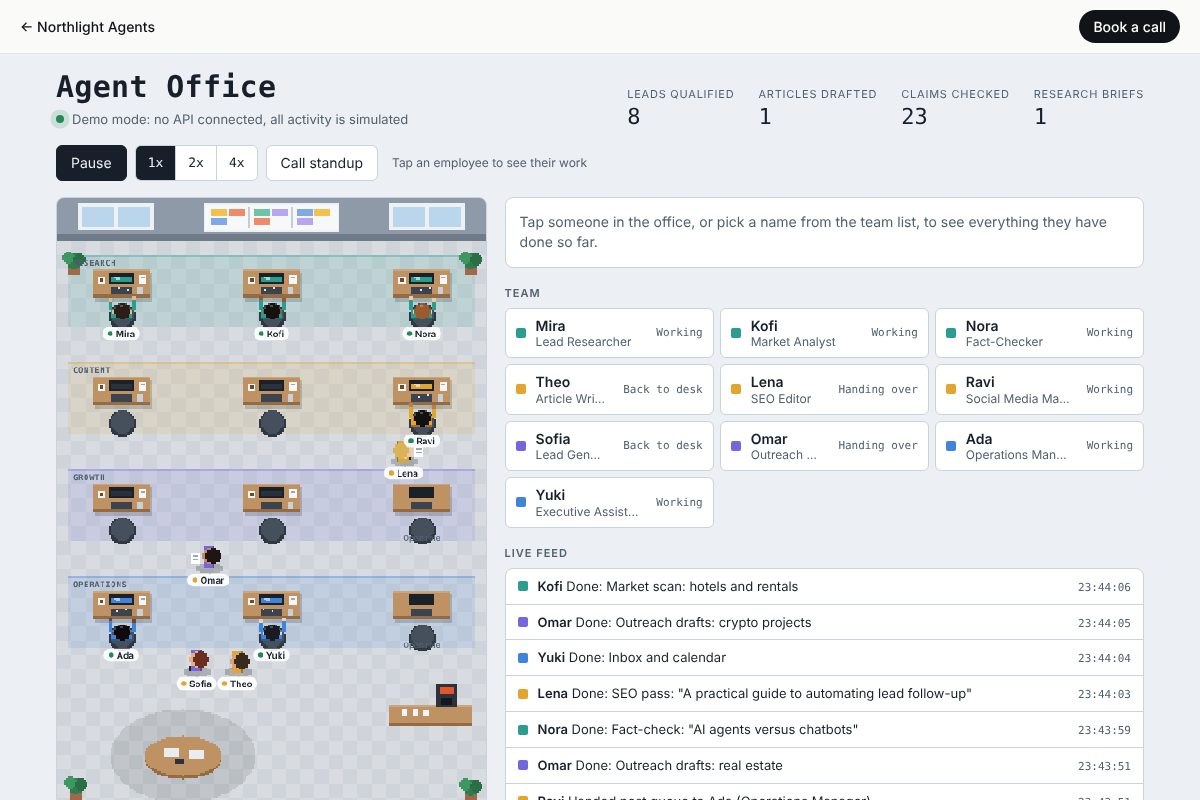Pause the simulation

pyautogui.click(x=91, y=163)
